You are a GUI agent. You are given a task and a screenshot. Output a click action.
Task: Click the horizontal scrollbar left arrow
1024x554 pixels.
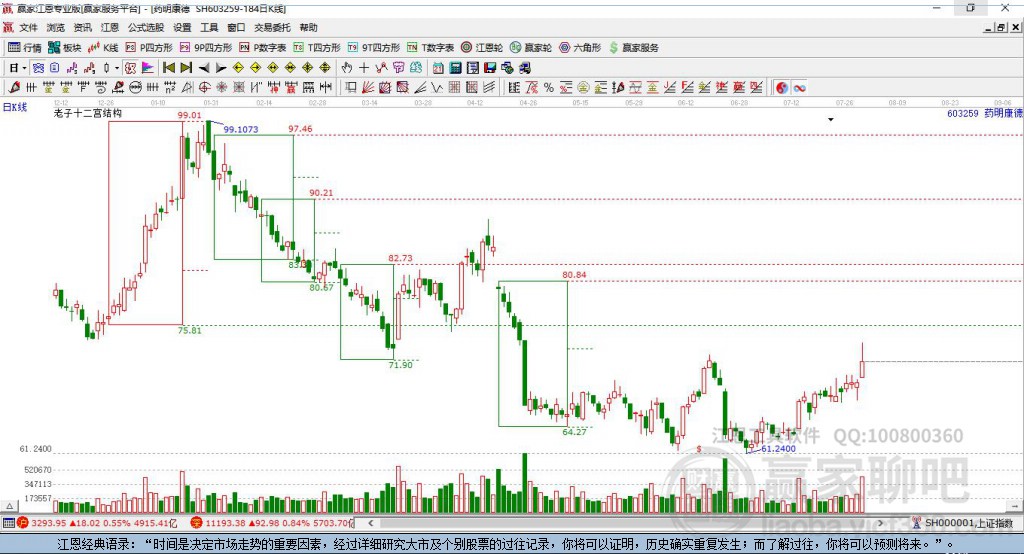[x=370, y=523]
